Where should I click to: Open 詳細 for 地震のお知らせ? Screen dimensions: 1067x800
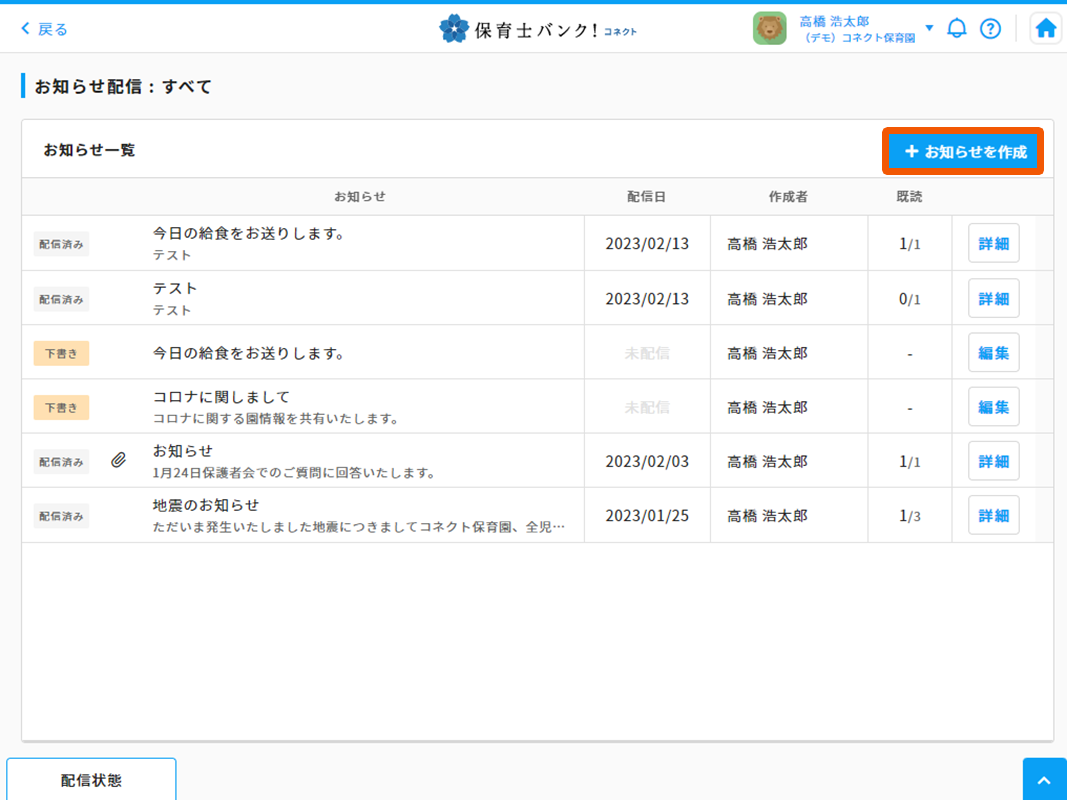[x=993, y=516]
